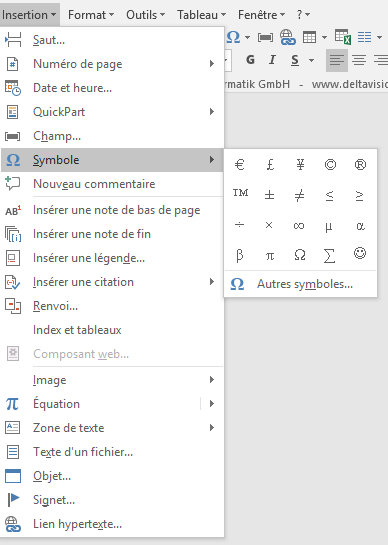388x545 pixels.
Task: Choose Insérer une note de bas de page
Action: click(112, 210)
